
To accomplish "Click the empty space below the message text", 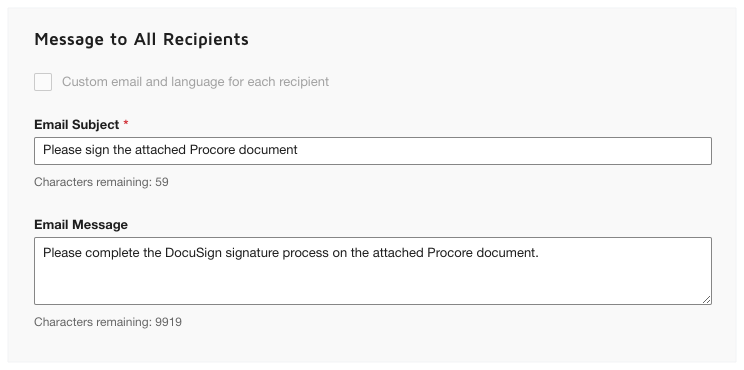I will [372, 282].
